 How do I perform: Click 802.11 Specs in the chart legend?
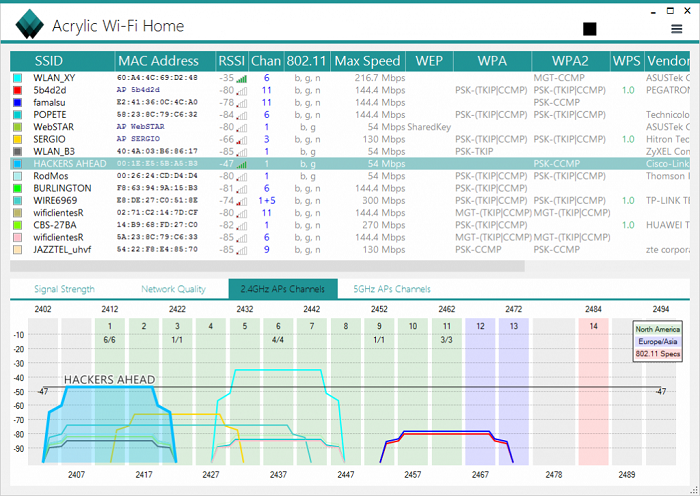click(x=658, y=354)
